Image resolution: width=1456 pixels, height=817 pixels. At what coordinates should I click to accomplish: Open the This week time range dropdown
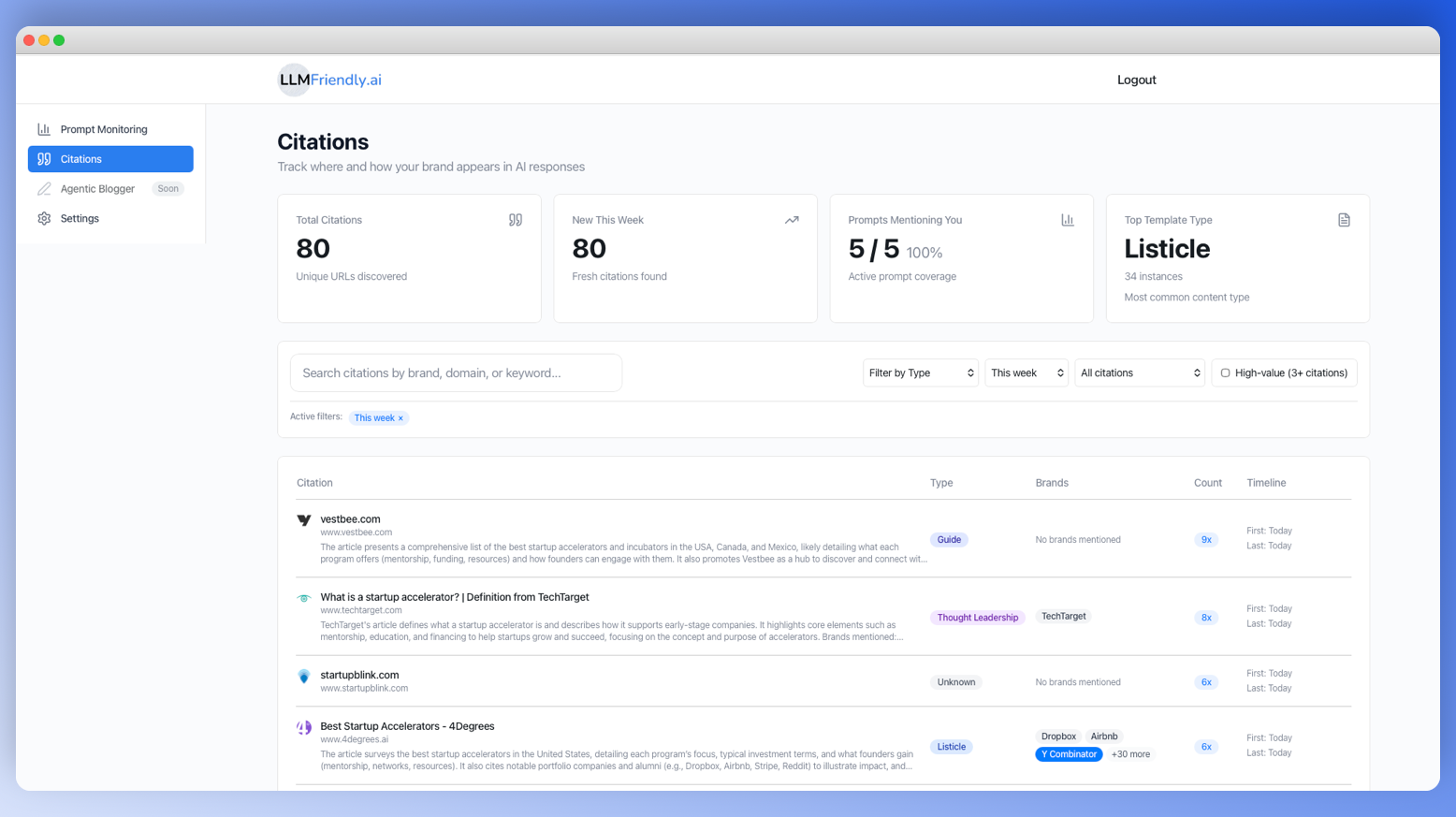coord(1026,372)
